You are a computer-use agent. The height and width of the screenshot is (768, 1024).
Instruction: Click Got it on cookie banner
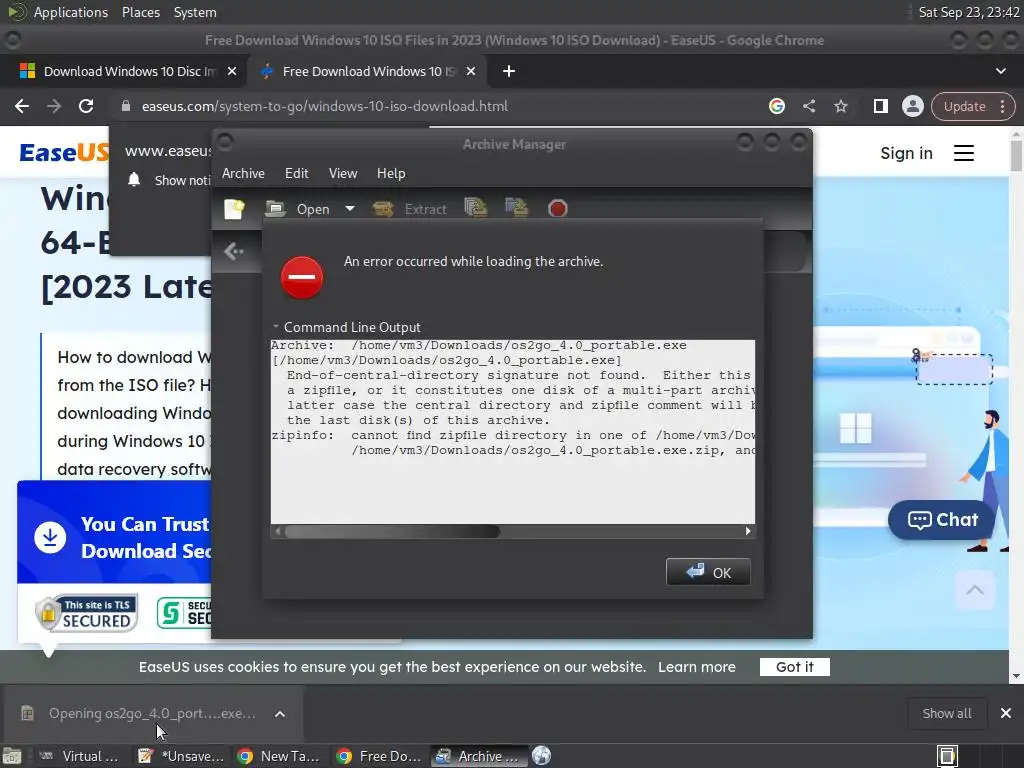795,667
